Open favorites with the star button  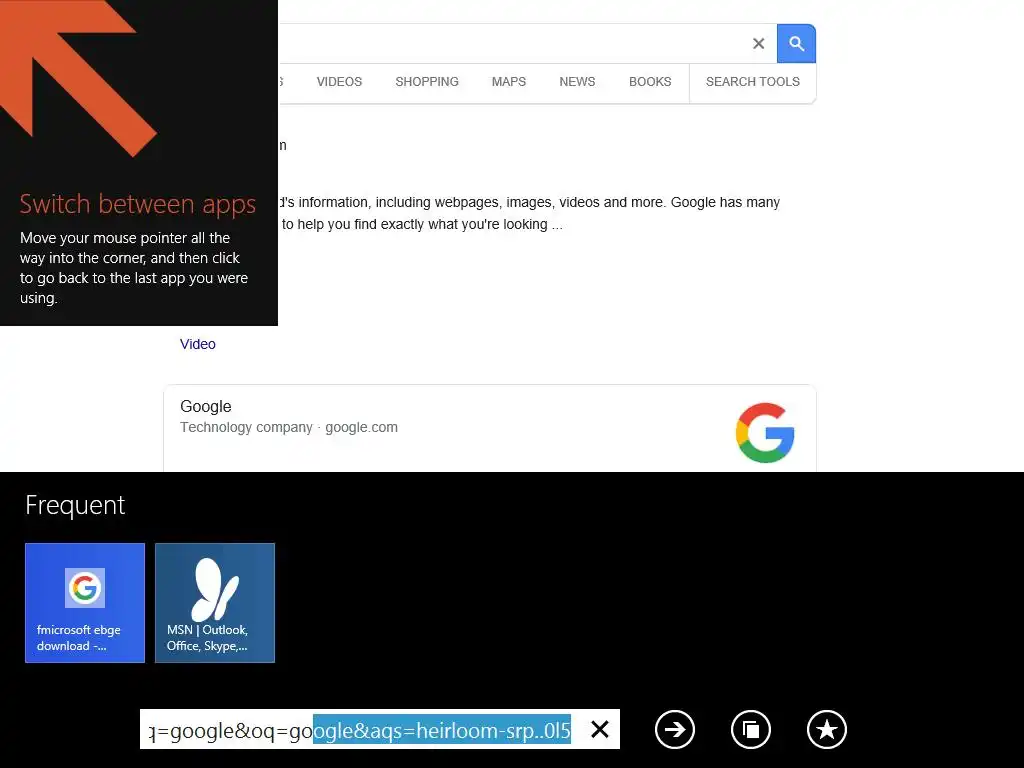coord(827,729)
